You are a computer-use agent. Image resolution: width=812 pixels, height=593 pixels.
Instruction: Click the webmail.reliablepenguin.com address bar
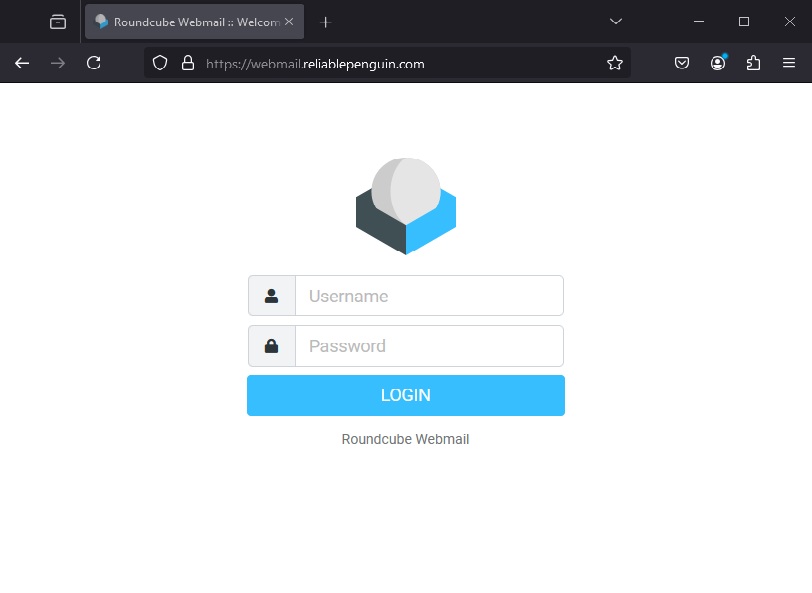(400, 63)
